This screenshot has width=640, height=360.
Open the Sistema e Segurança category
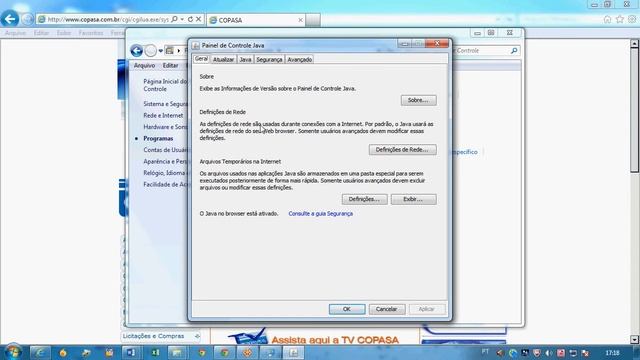pyautogui.click(x=165, y=104)
